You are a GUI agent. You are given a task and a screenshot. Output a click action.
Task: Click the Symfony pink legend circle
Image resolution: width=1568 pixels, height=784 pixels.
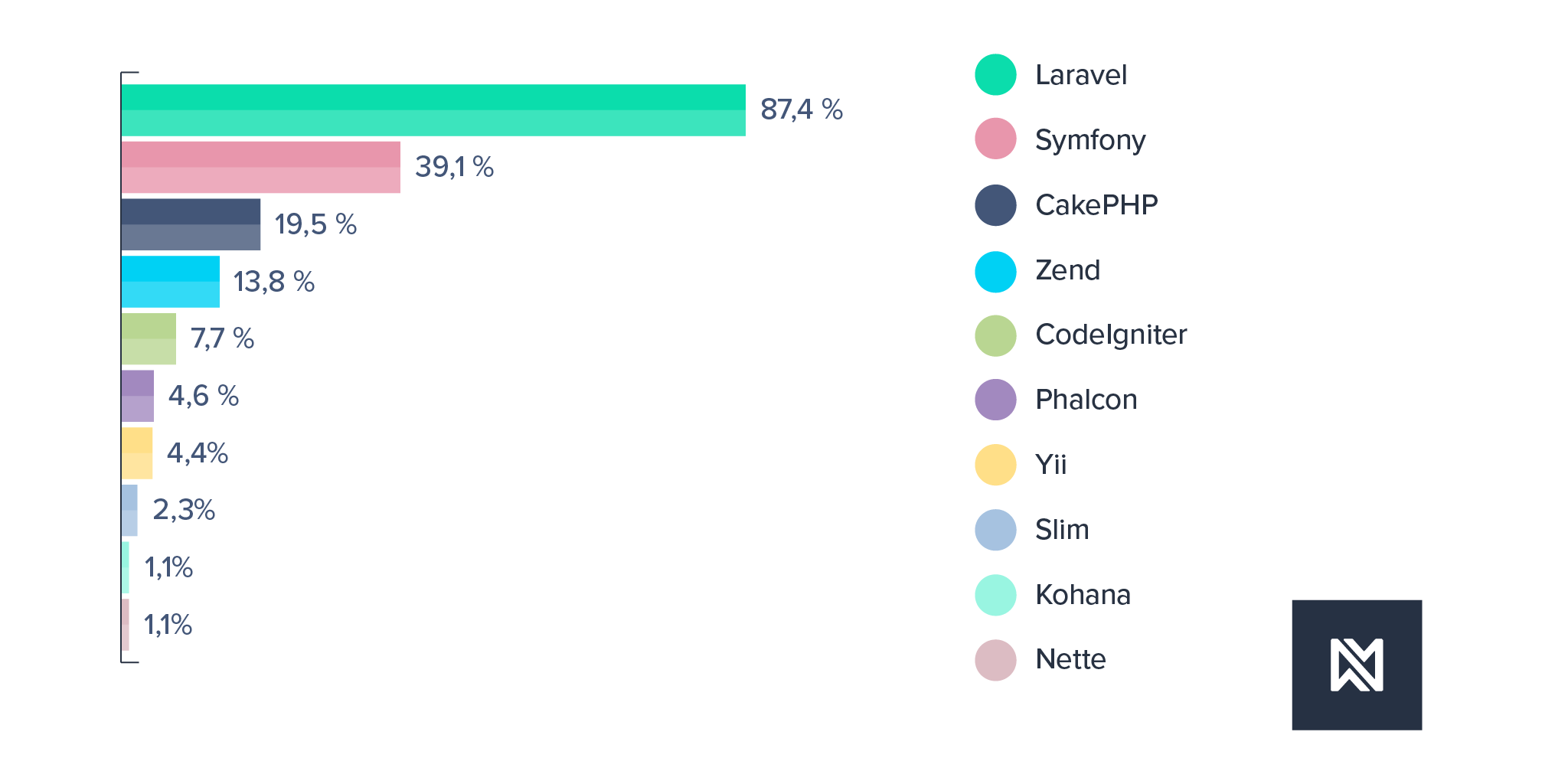995,139
